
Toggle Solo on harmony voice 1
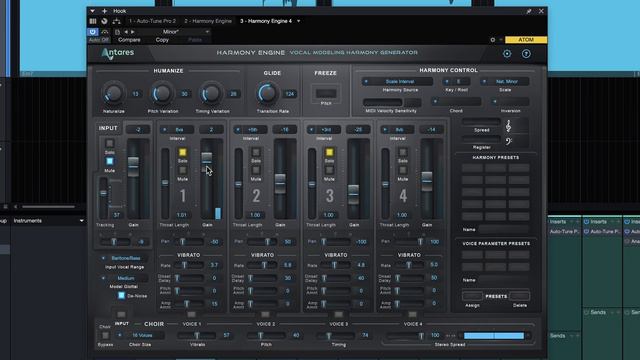(x=182, y=152)
